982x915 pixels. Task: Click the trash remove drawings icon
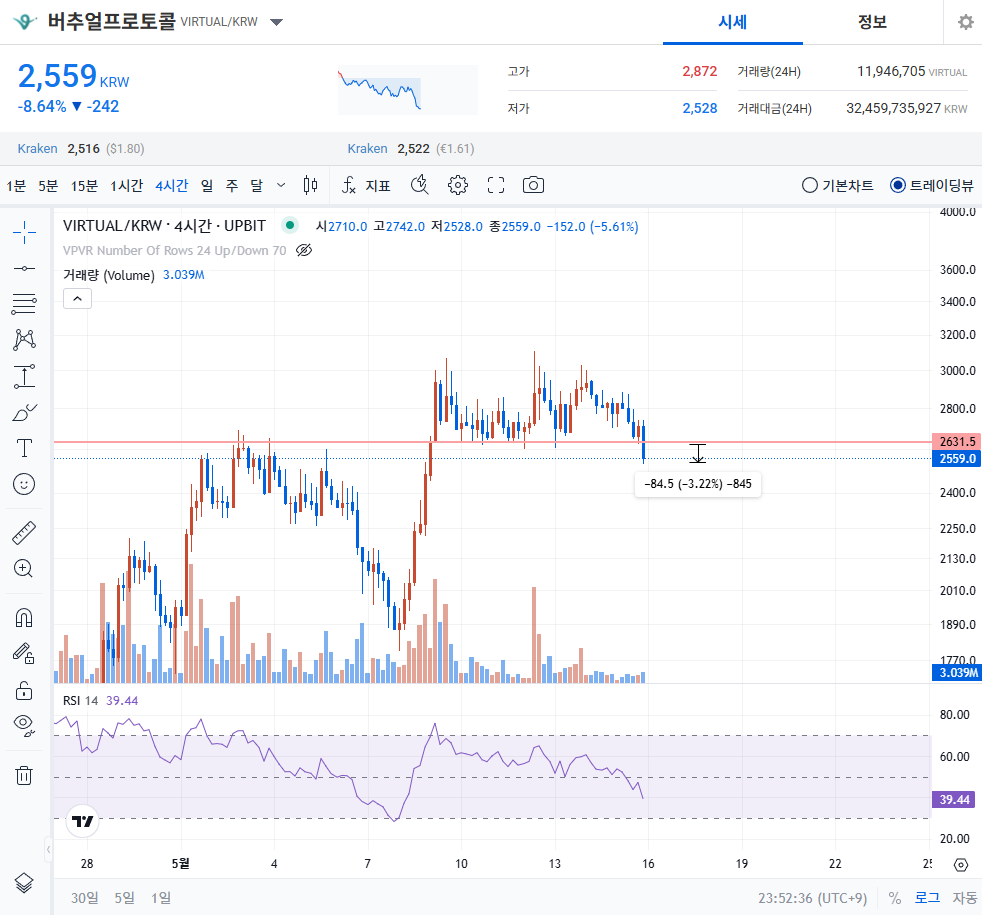24,775
